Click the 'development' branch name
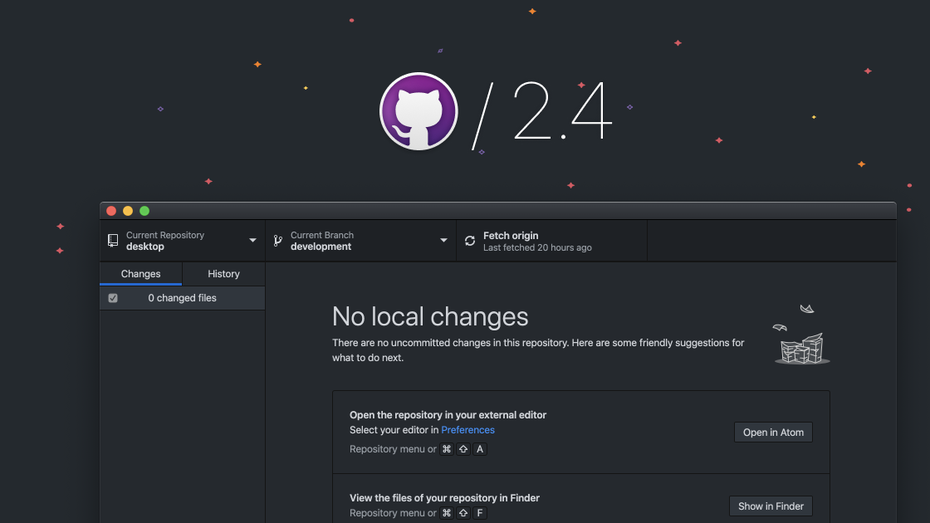The image size is (930, 523). click(x=321, y=247)
